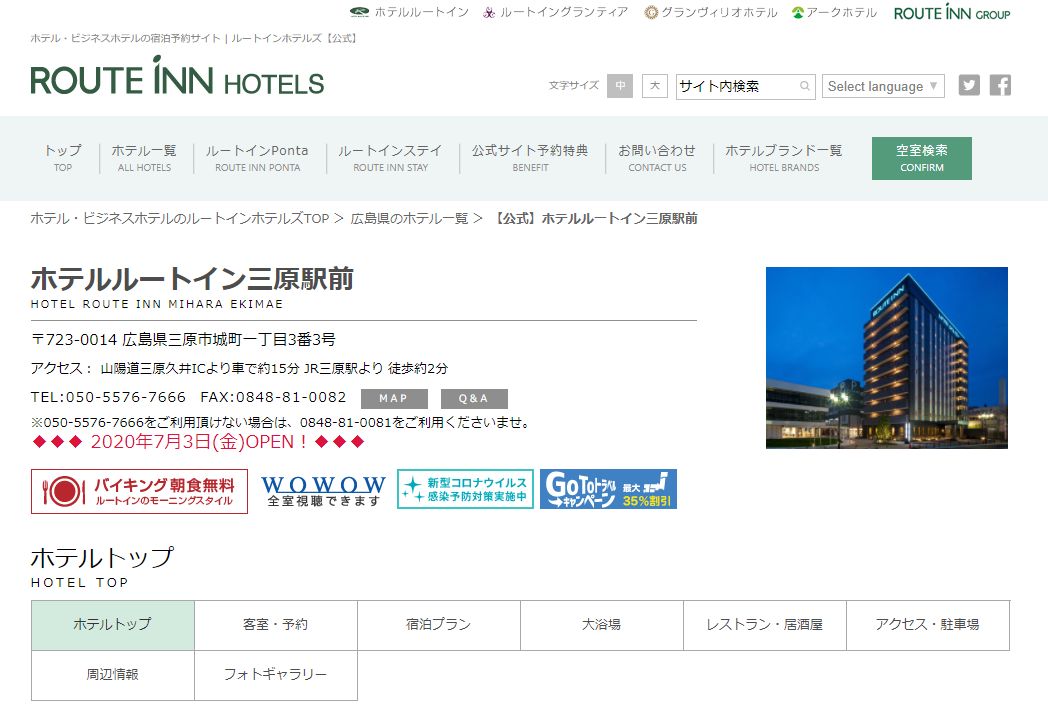The height and width of the screenshot is (707, 1048).
Task: Select the レストラン・居酒屋 tab
Action: pyautogui.click(x=765, y=625)
